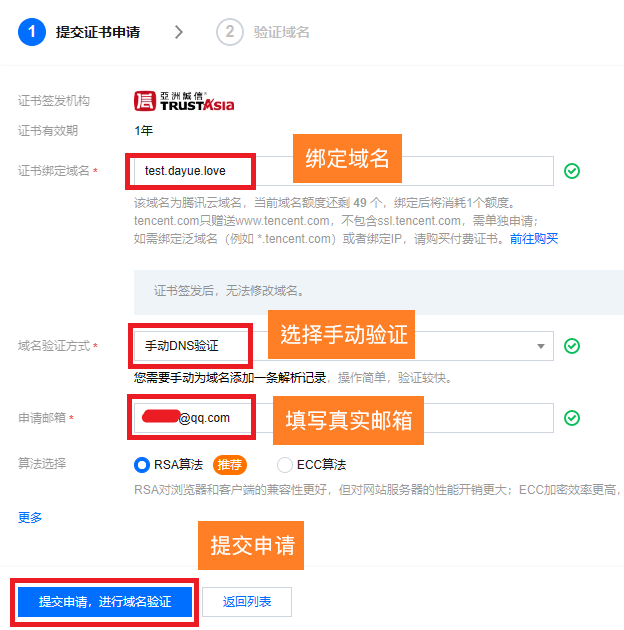Click the test.dayue.love domain input field
The image size is (624, 630).
[x=344, y=171]
